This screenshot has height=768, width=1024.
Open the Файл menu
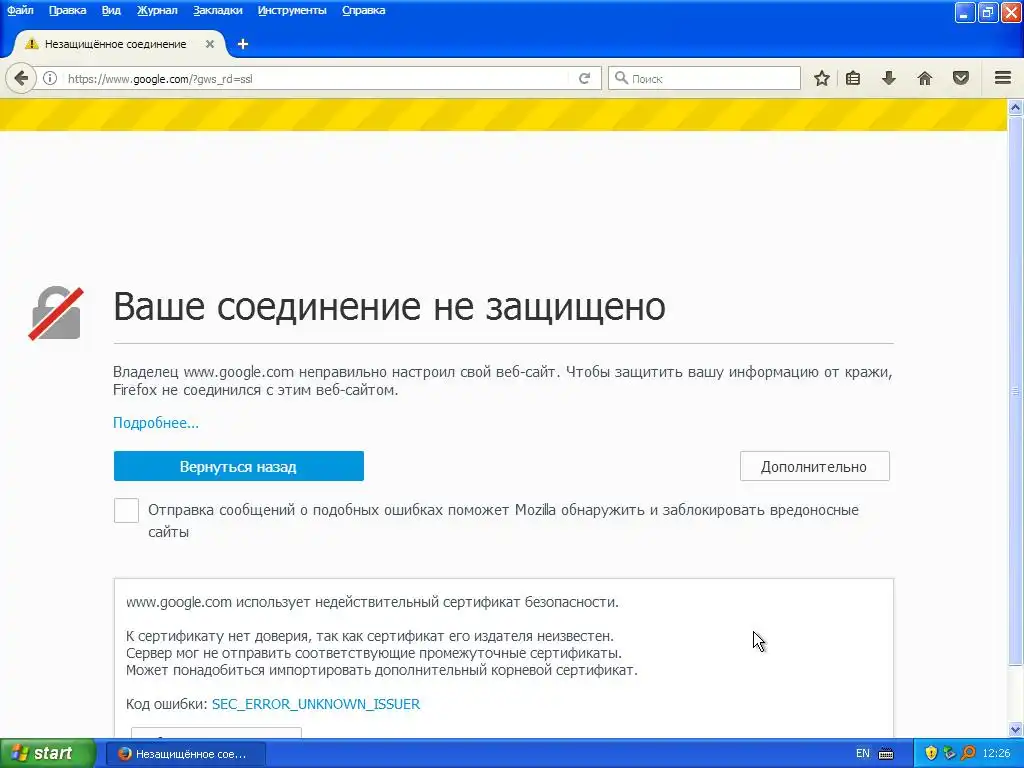click(20, 10)
